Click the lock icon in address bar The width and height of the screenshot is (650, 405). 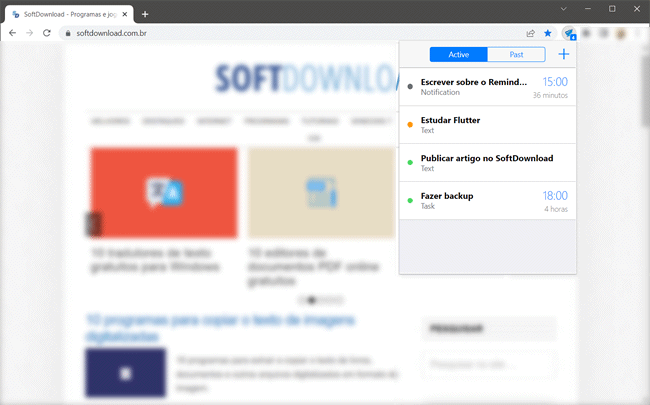click(68, 33)
